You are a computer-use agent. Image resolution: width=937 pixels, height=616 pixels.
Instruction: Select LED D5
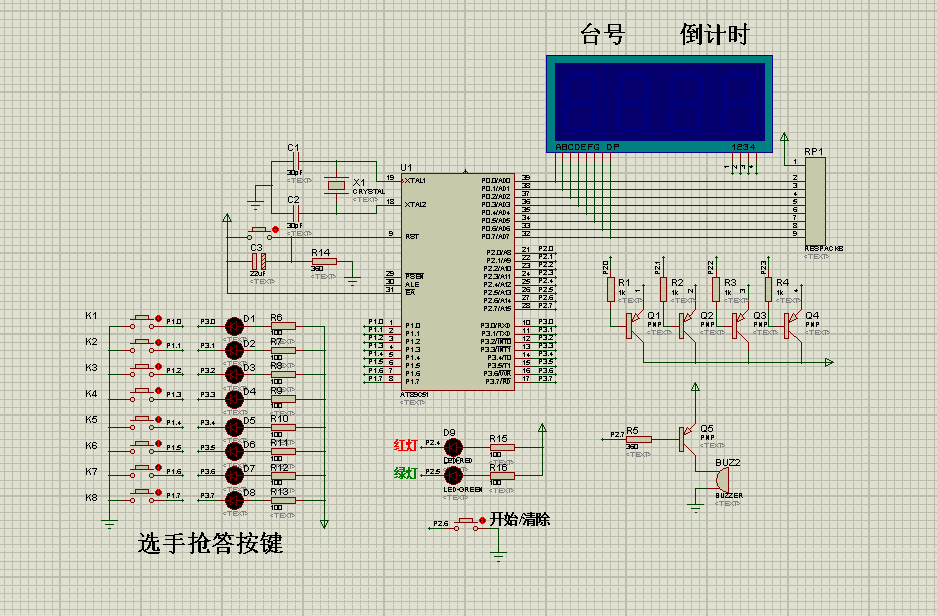click(x=234, y=427)
